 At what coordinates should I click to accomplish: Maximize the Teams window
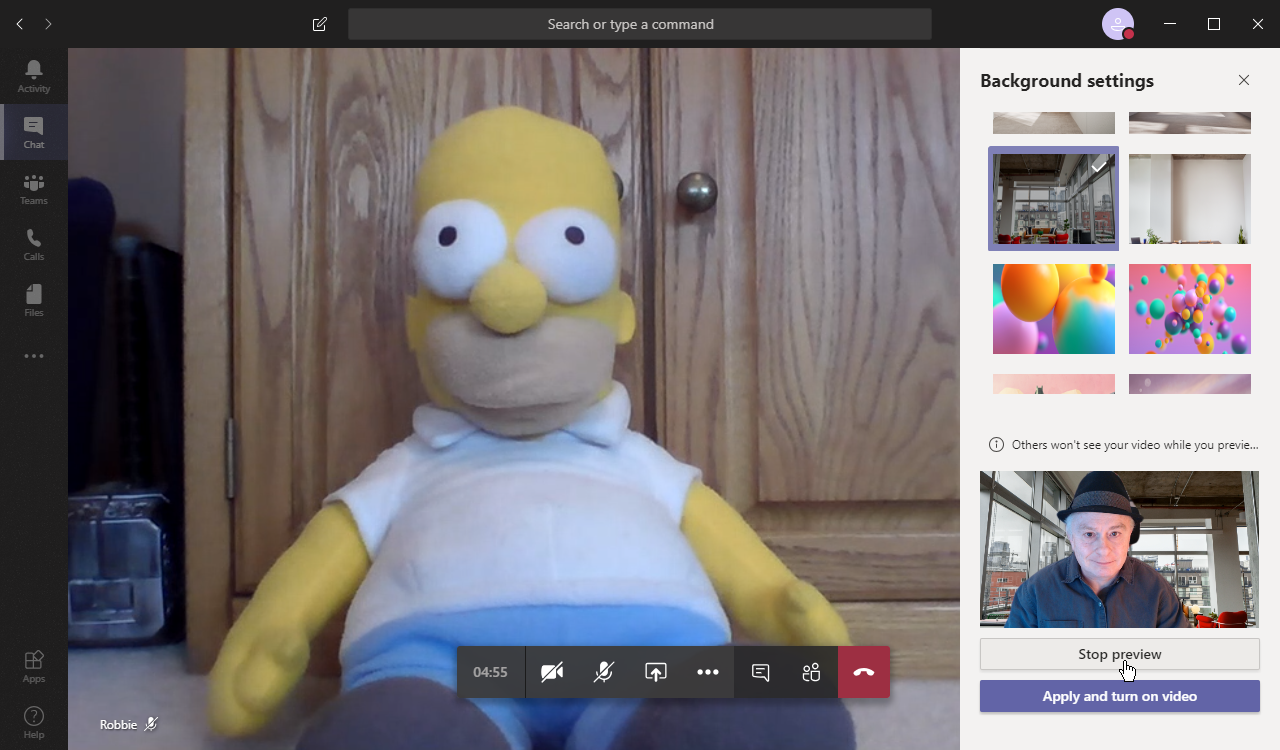1214,24
